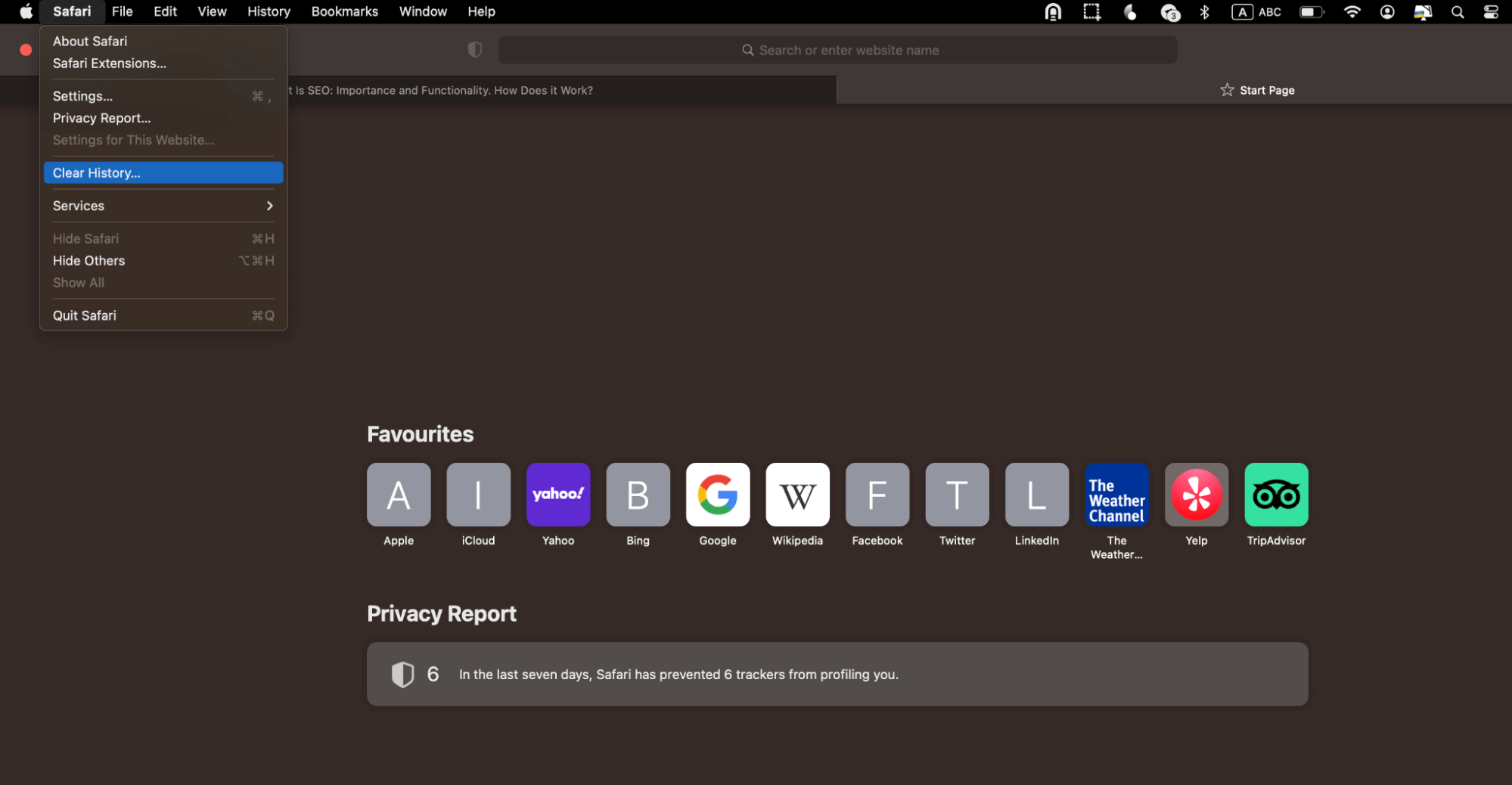Click the user account menu bar icon
The height and width of the screenshot is (785, 1512).
point(1387,11)
